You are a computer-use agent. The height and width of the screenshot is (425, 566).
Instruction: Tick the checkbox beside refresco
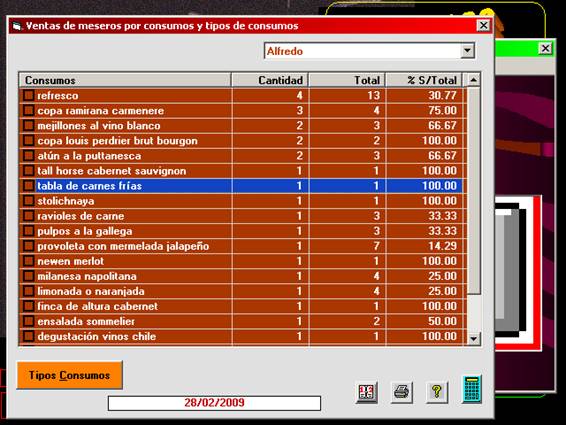point(29,96)
